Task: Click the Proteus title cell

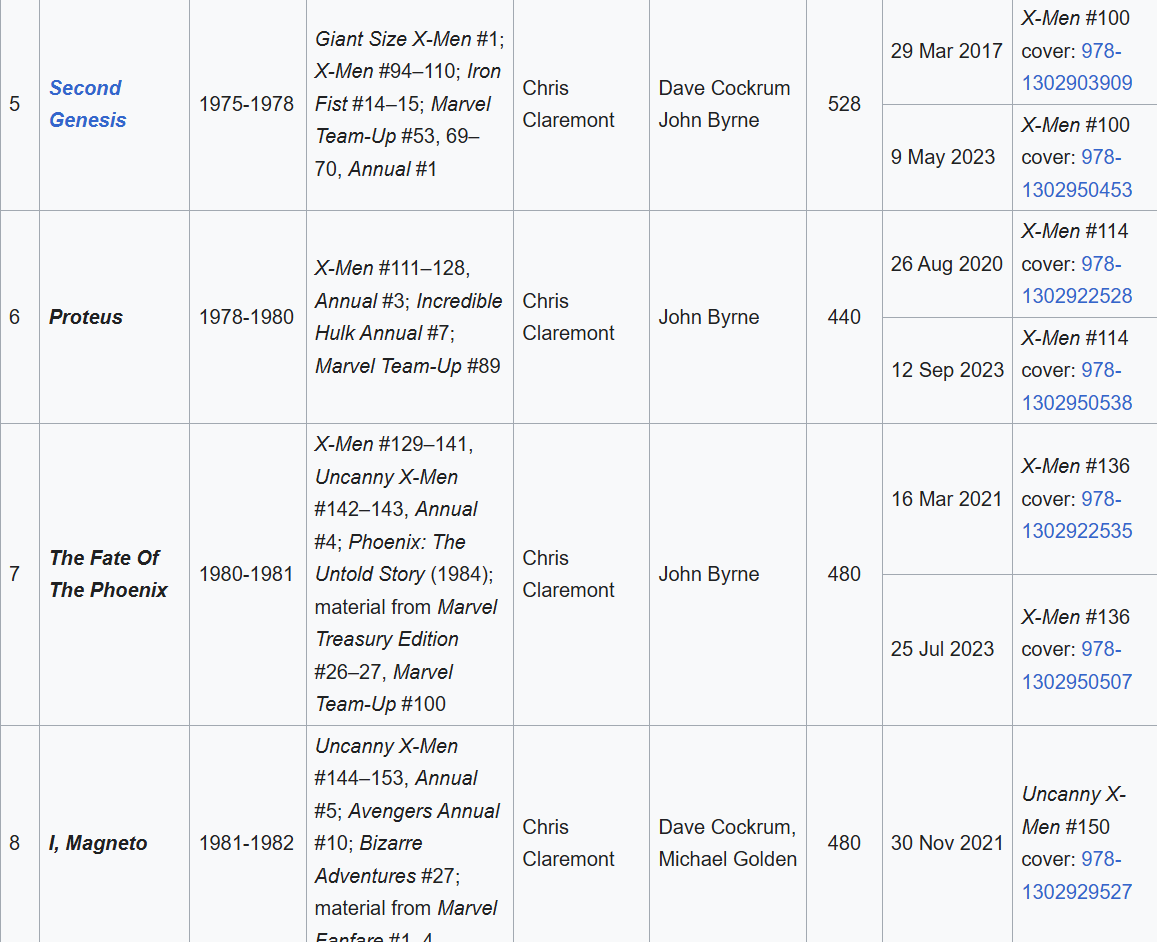Action: tap(86, 317)
